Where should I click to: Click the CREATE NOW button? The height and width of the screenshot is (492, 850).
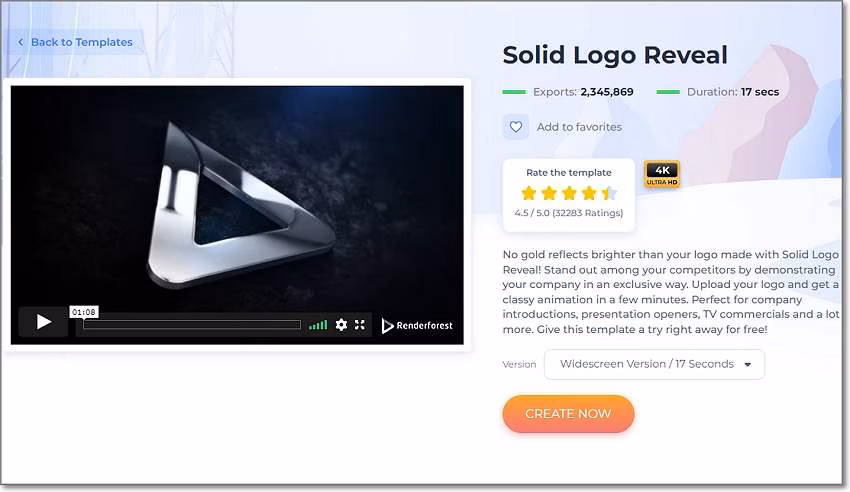(568, 414)
